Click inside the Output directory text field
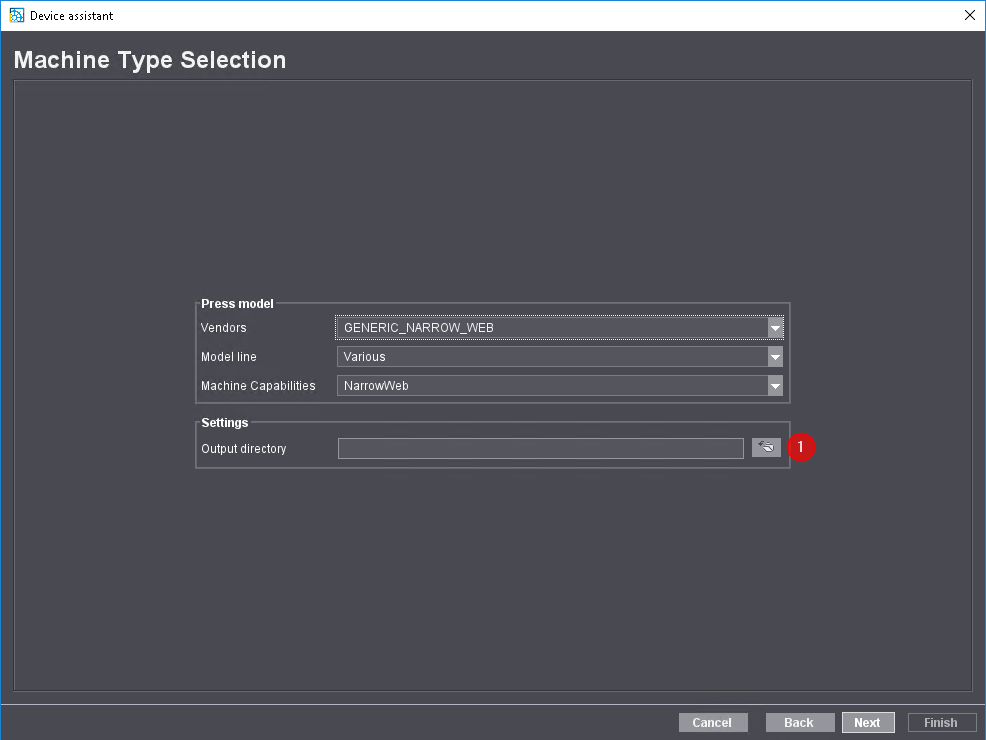 click(x=540, y=448)
